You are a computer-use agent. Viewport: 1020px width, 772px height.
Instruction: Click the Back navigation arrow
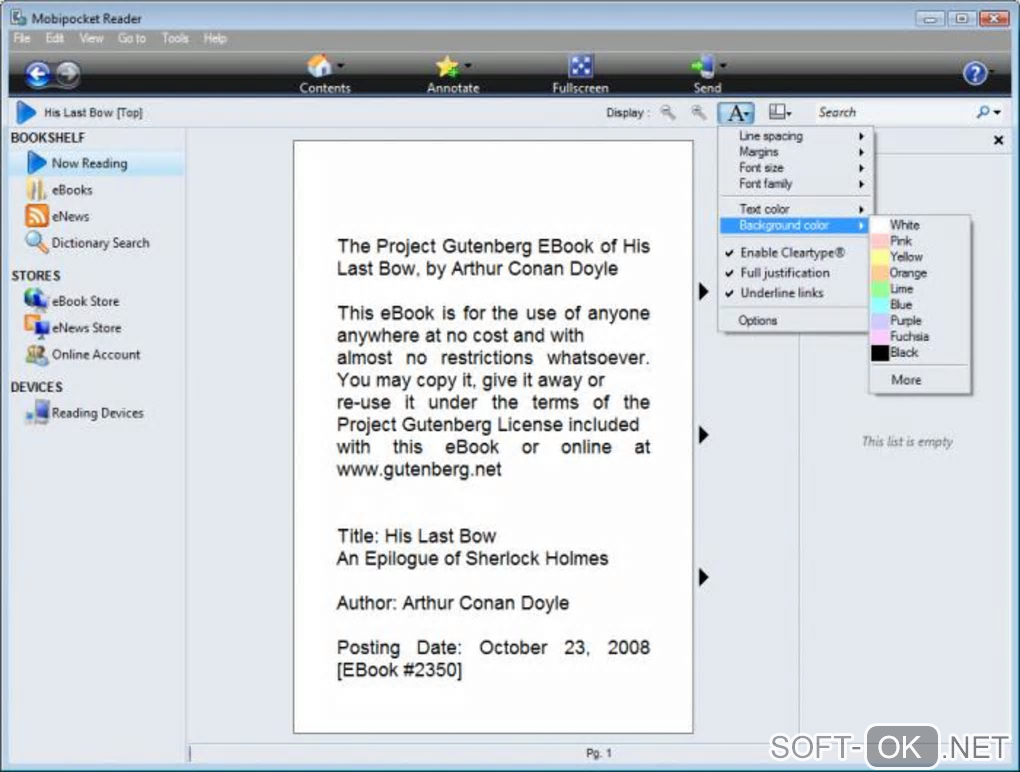[x=38, y=74]
